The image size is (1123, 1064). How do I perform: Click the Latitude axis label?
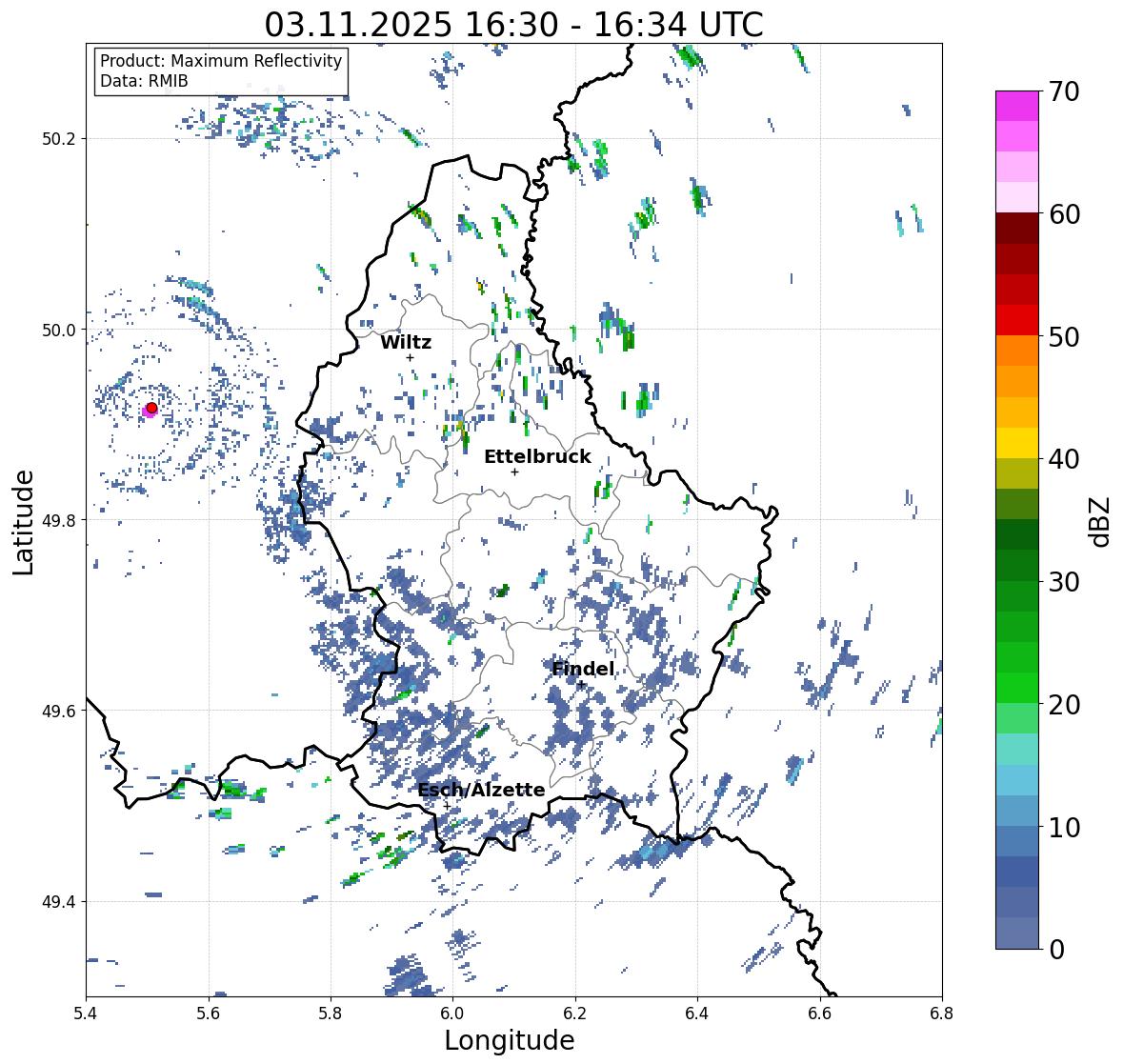[x=23, y=523]
